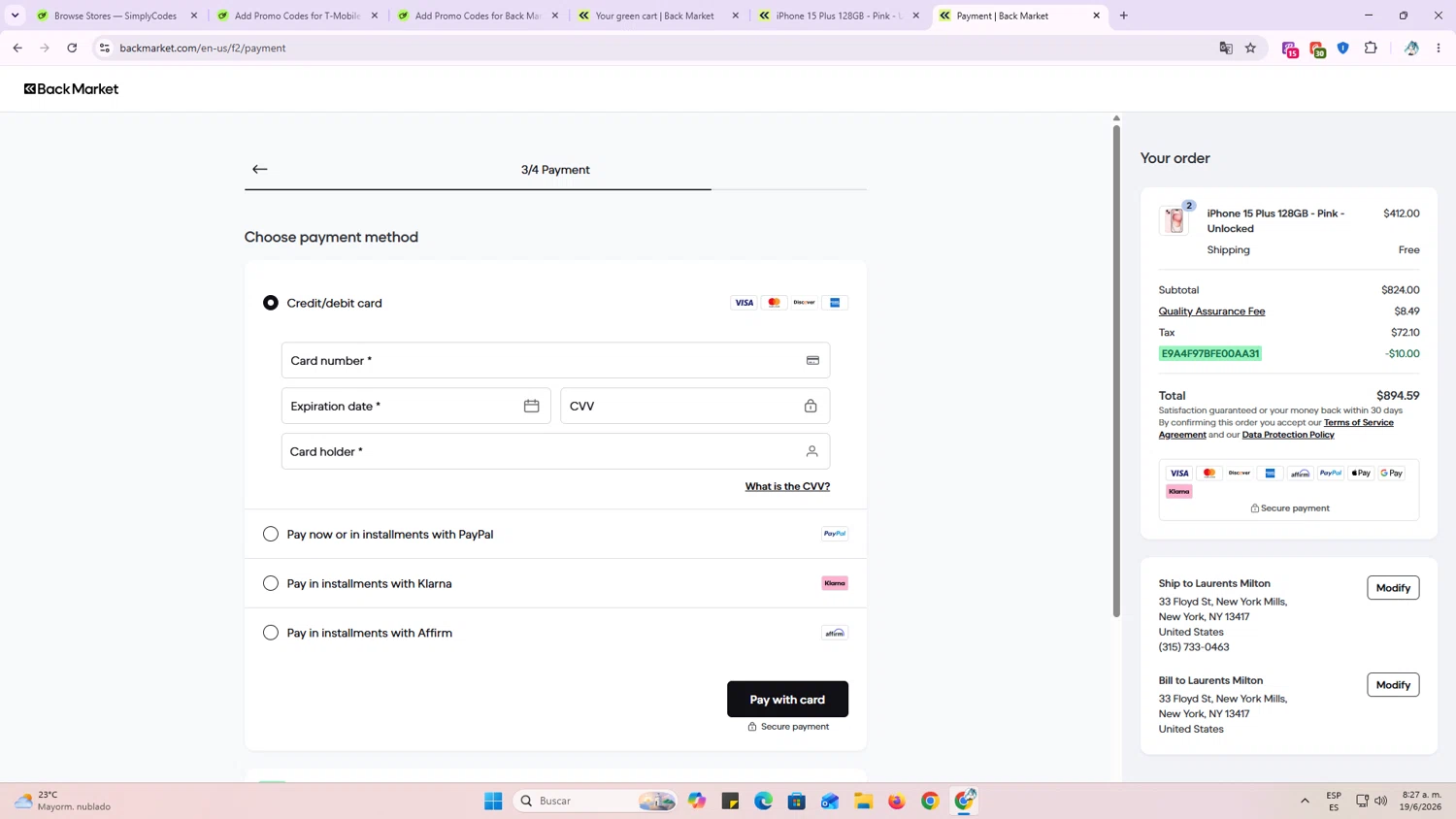The height and width of the screenshot is (819, 1456).
Task: Select Pay now or in installments with PayPal
Action: 271,534
